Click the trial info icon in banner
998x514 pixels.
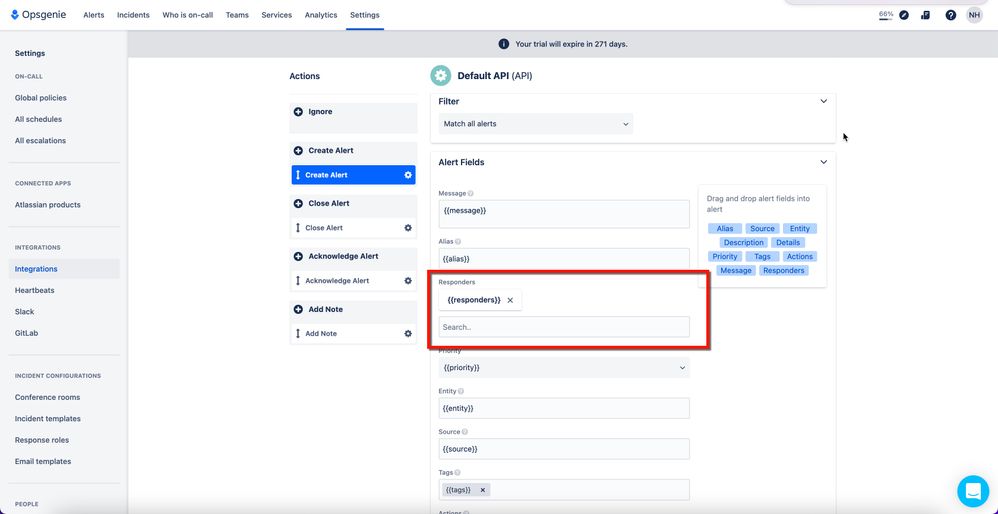(x=503, y=44)
